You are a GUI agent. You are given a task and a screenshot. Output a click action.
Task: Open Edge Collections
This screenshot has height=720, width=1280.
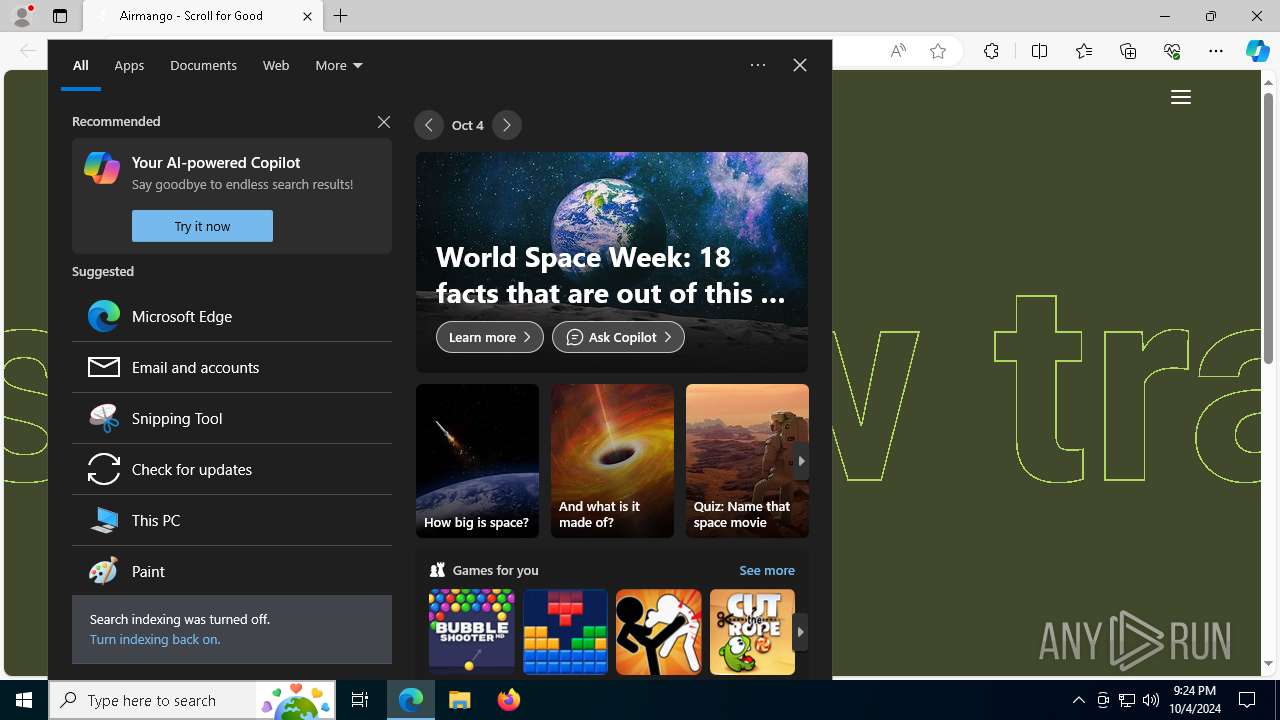tap(1128, 51)
